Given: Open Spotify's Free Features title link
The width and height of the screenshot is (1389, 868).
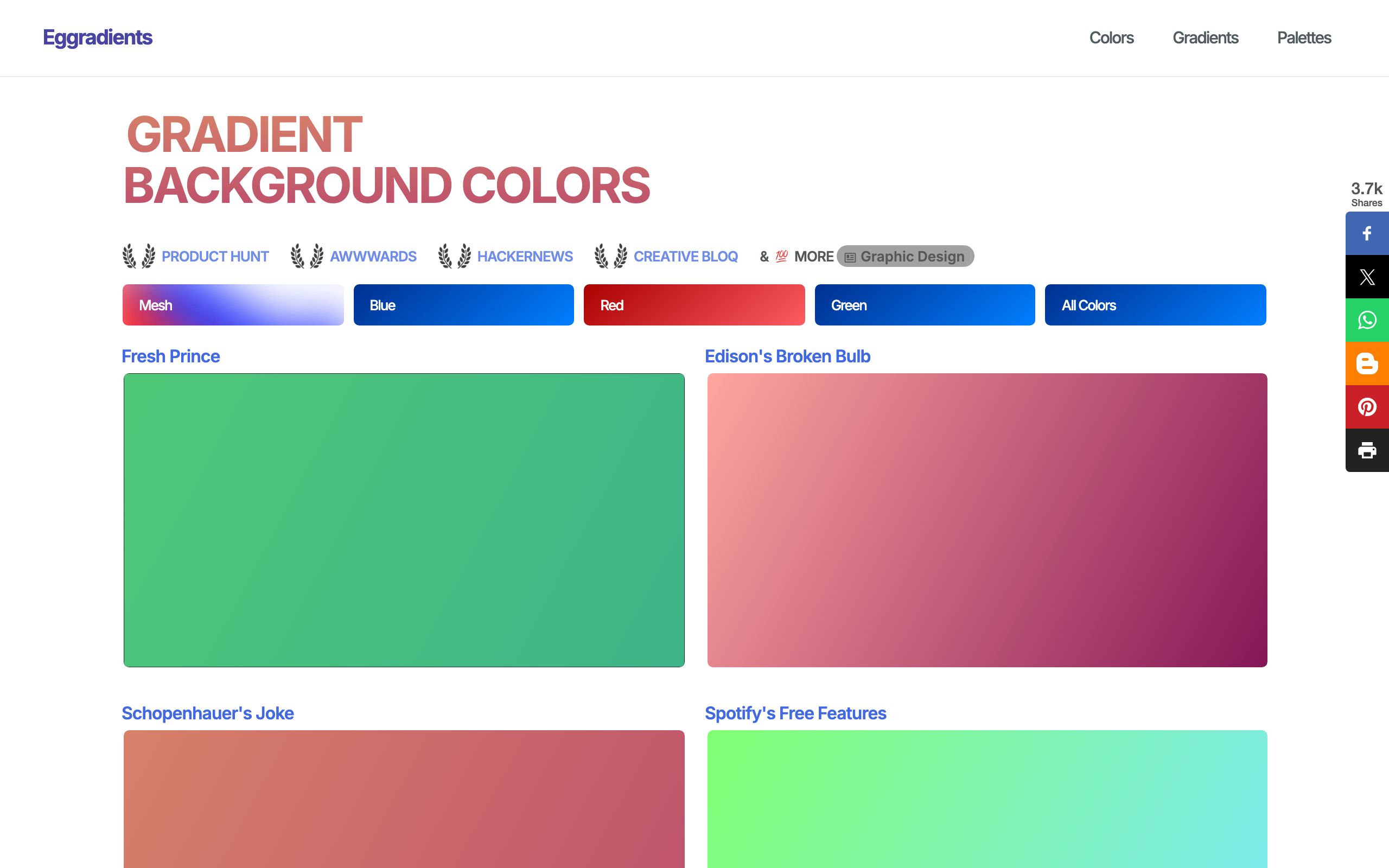Looking at the screenshot, I should (x=795, y=713).
